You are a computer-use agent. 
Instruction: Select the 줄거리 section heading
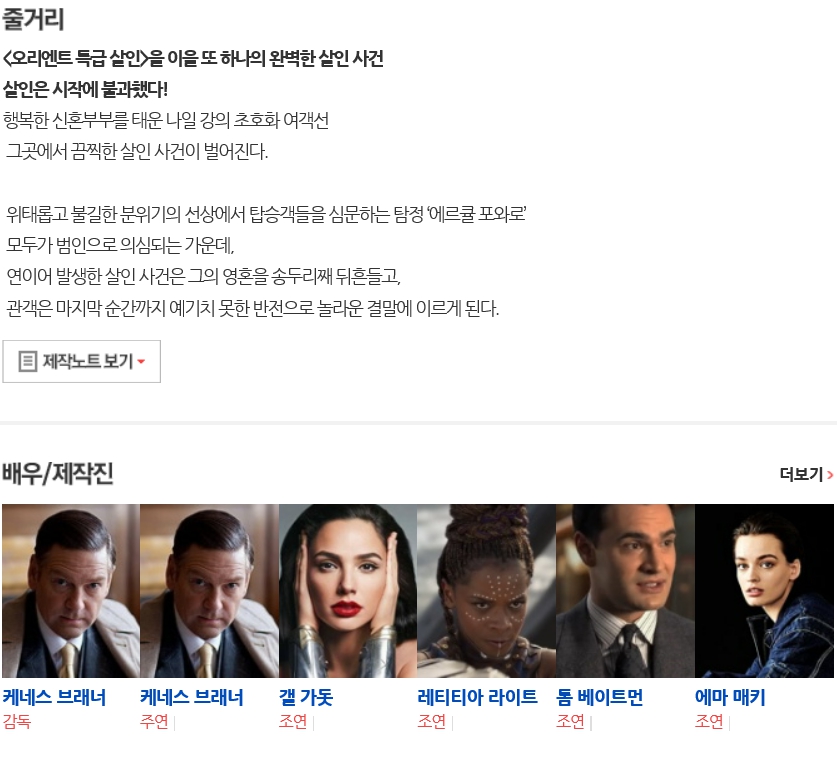pyautogui.click(x=33, y=19)
